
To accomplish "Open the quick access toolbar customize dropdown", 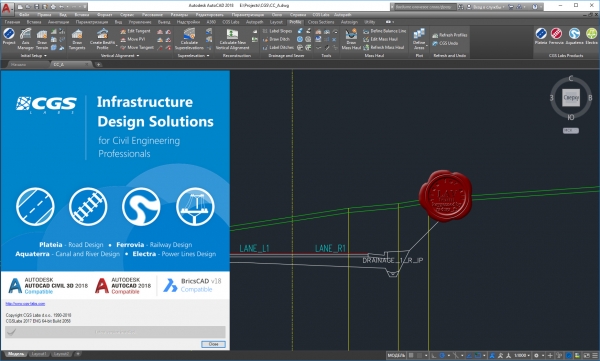I will pos(85,7).
